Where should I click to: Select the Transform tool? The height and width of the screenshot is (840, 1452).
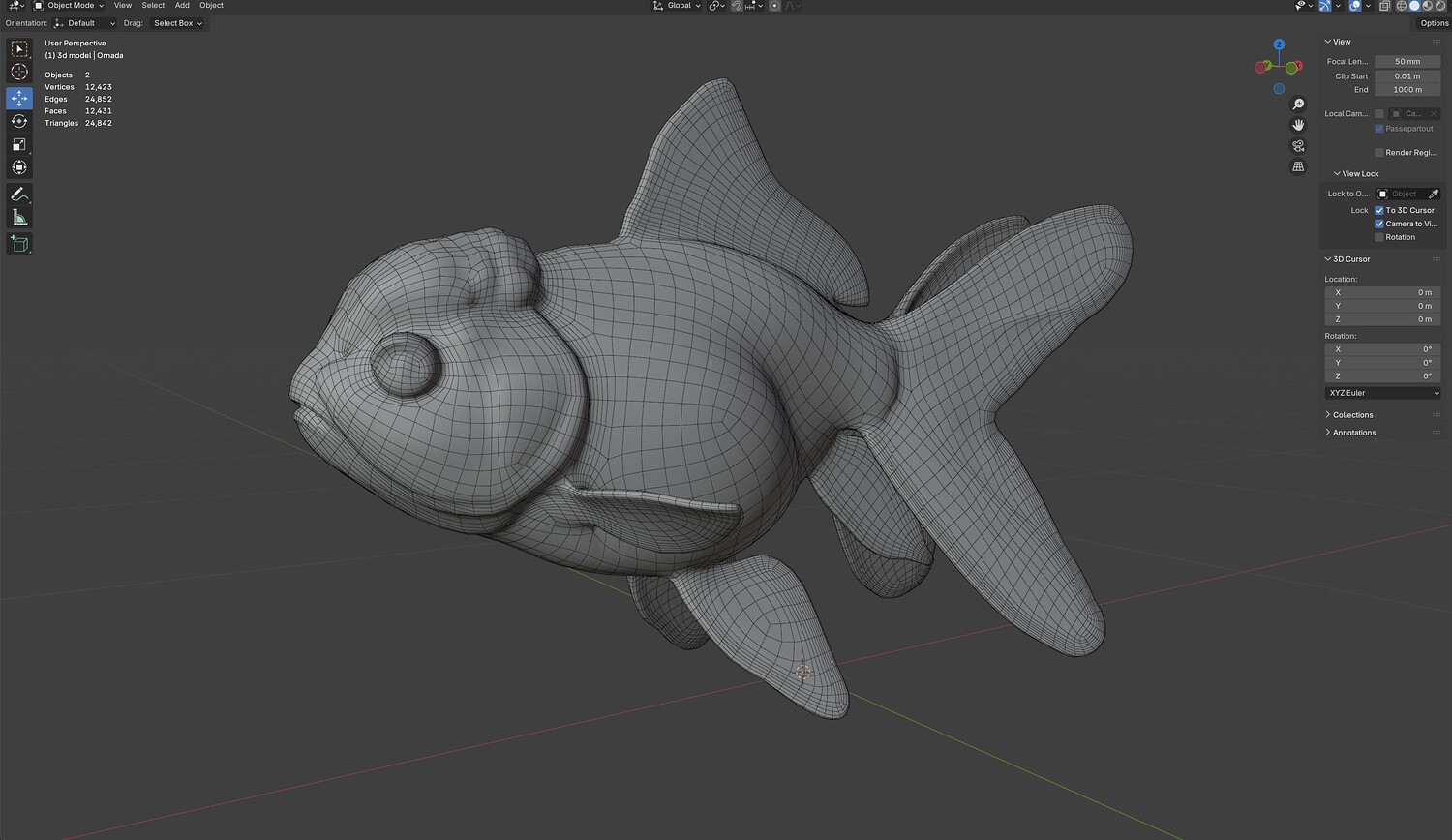tap(19, 168)
